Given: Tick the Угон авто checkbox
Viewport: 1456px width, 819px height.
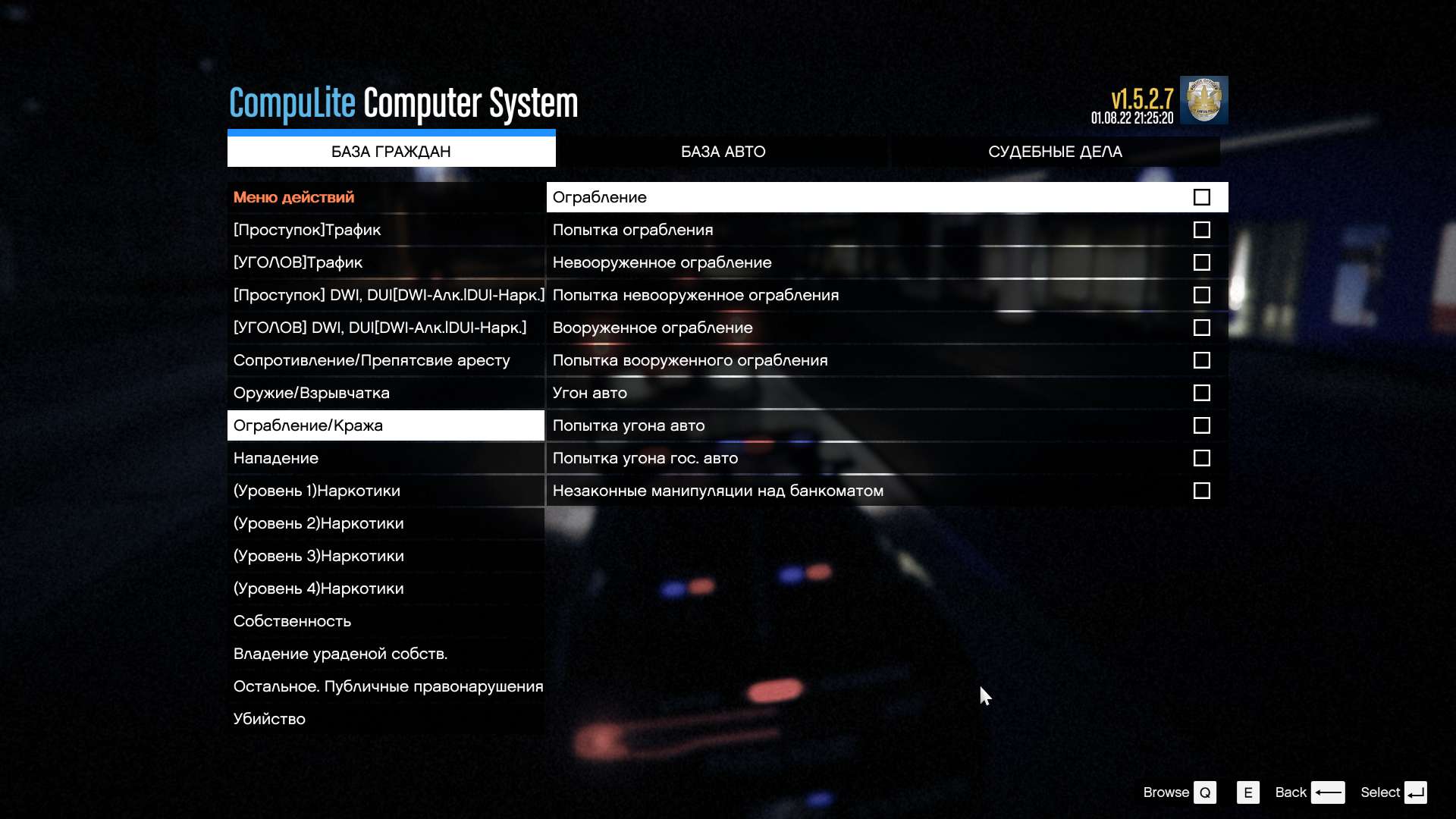Looking at the screenshot, I should tap(1201, 393).
